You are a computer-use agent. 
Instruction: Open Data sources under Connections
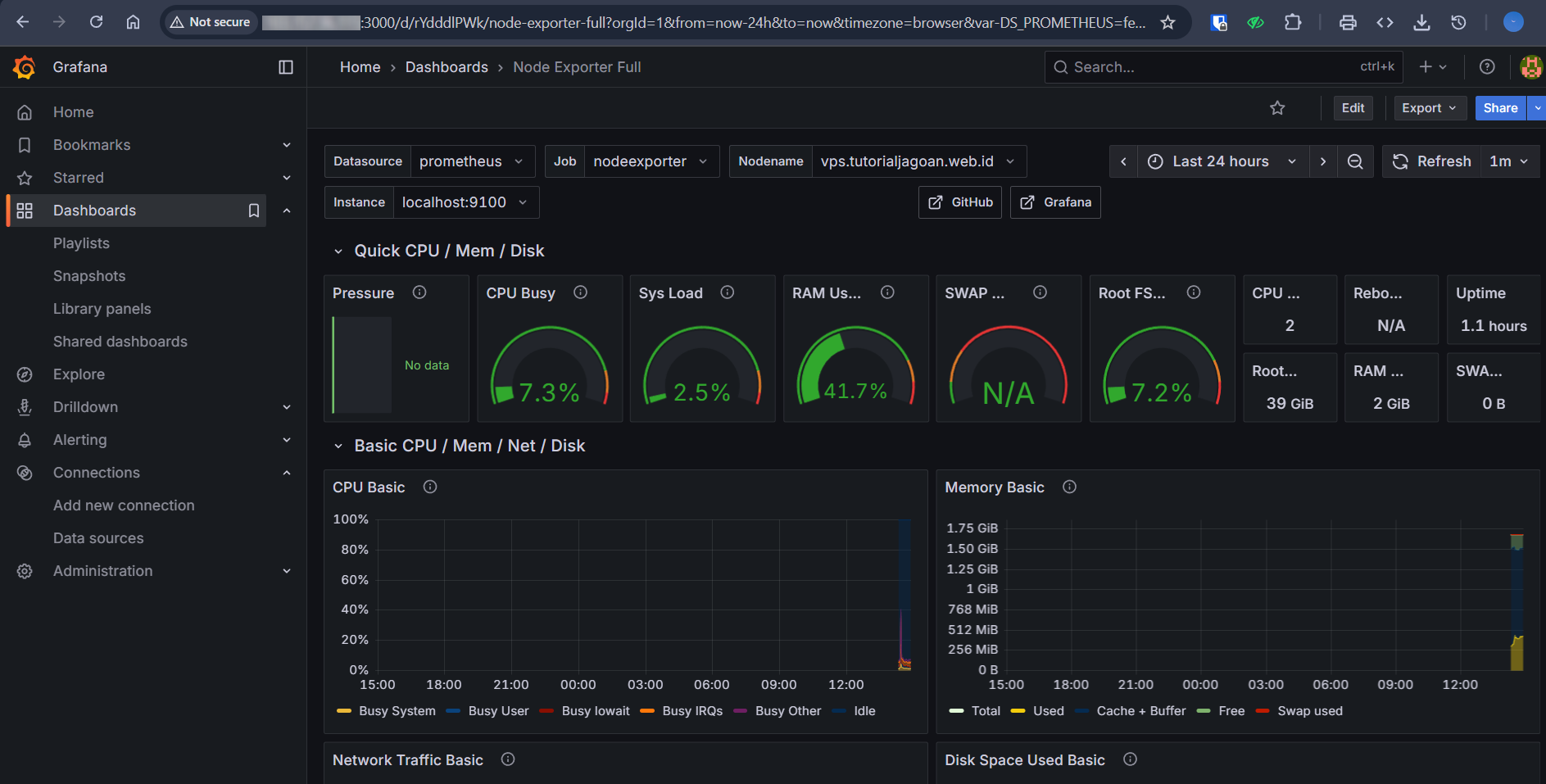[x=98, y=538]
